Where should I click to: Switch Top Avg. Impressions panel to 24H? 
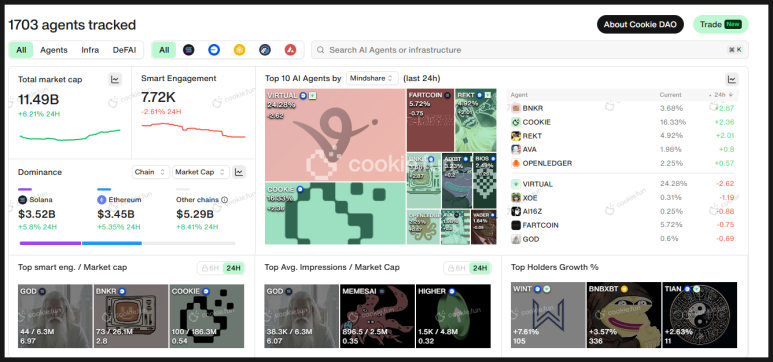[479, 268]
